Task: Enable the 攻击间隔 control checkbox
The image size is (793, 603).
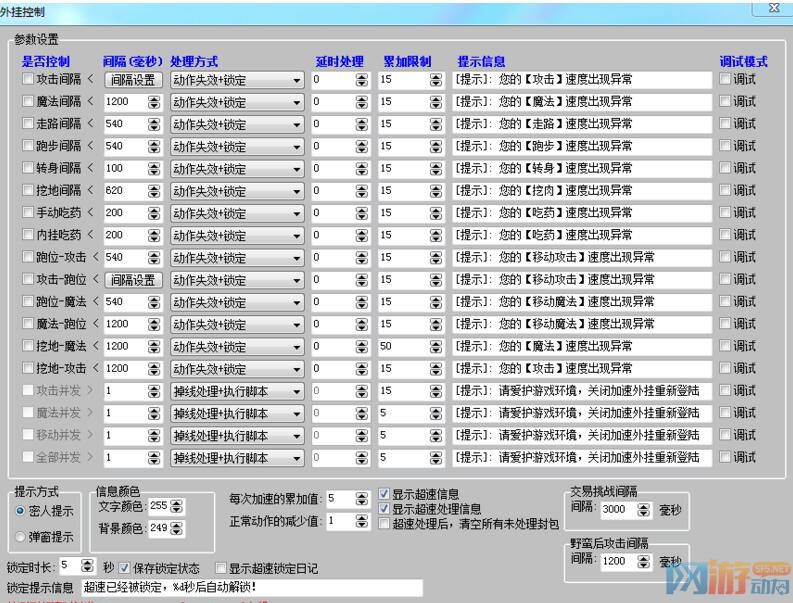Action: tap(28, 80)
